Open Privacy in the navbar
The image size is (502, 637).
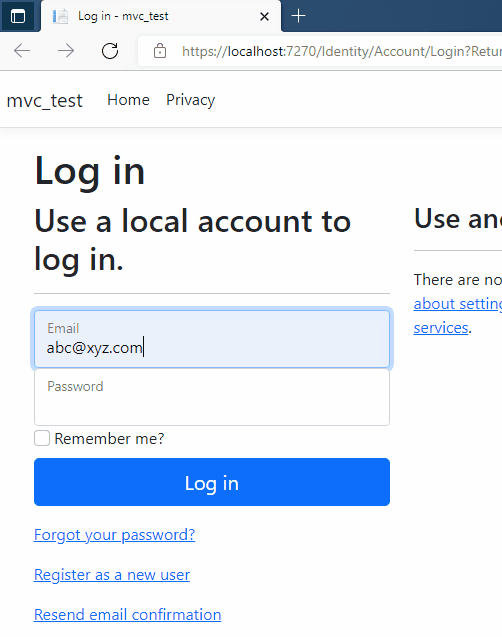coord(190,100)
